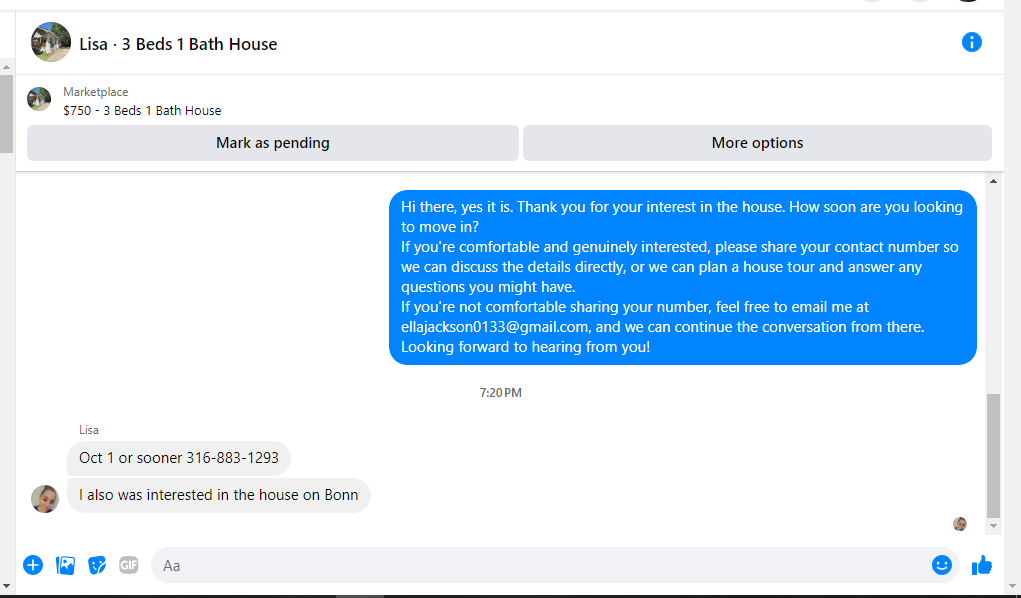
Task: Attach a photo using image icon
Action: tap(66, 565)
